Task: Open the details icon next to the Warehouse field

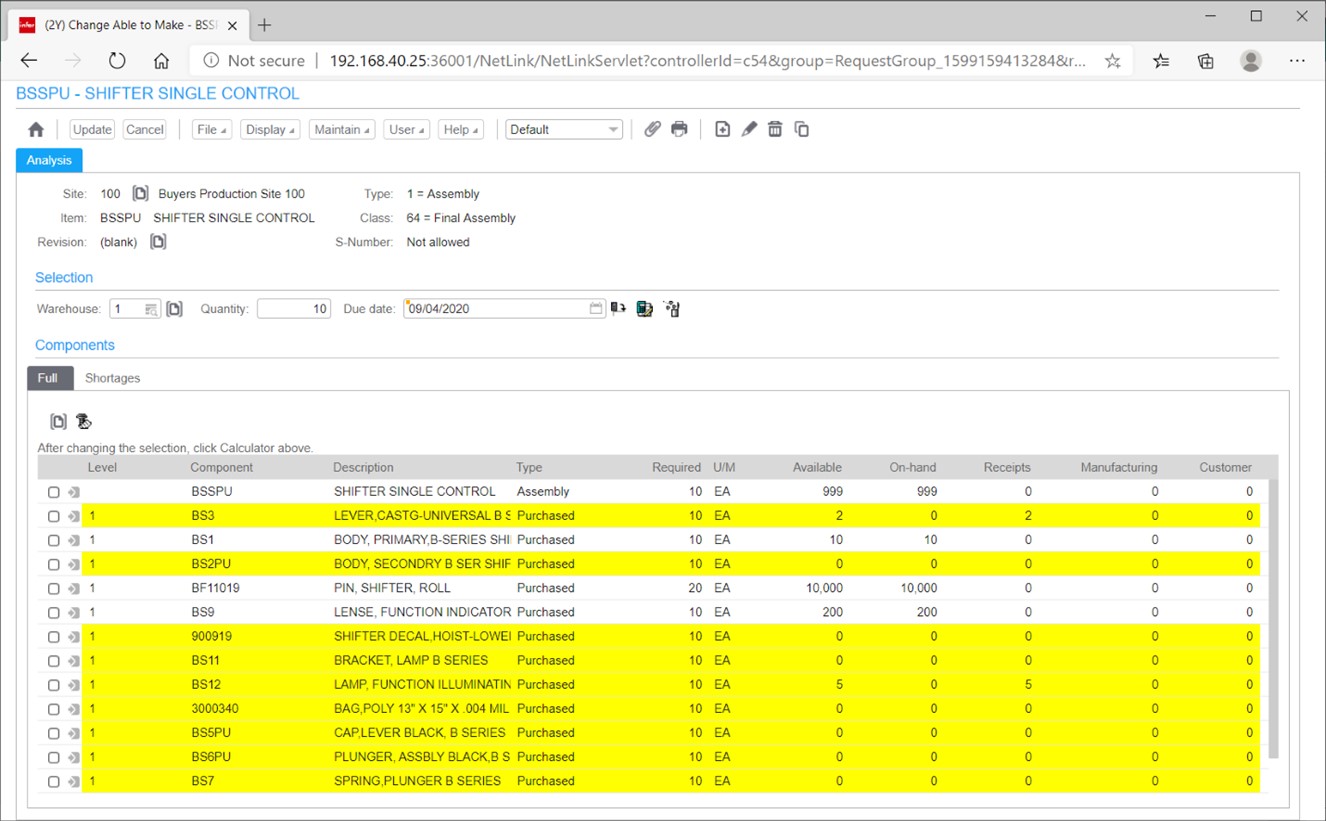Action: click(174, 309)
